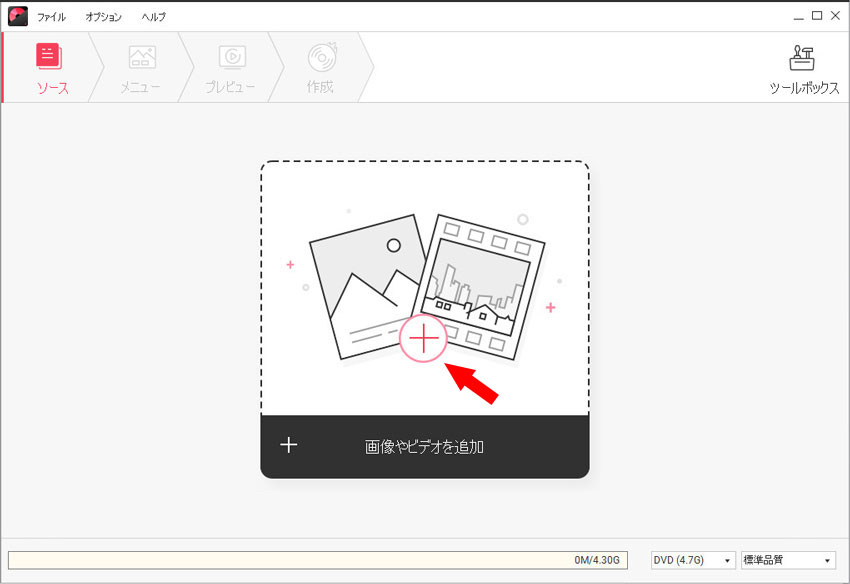Click the app logo icon in title bar

[17, 16]
